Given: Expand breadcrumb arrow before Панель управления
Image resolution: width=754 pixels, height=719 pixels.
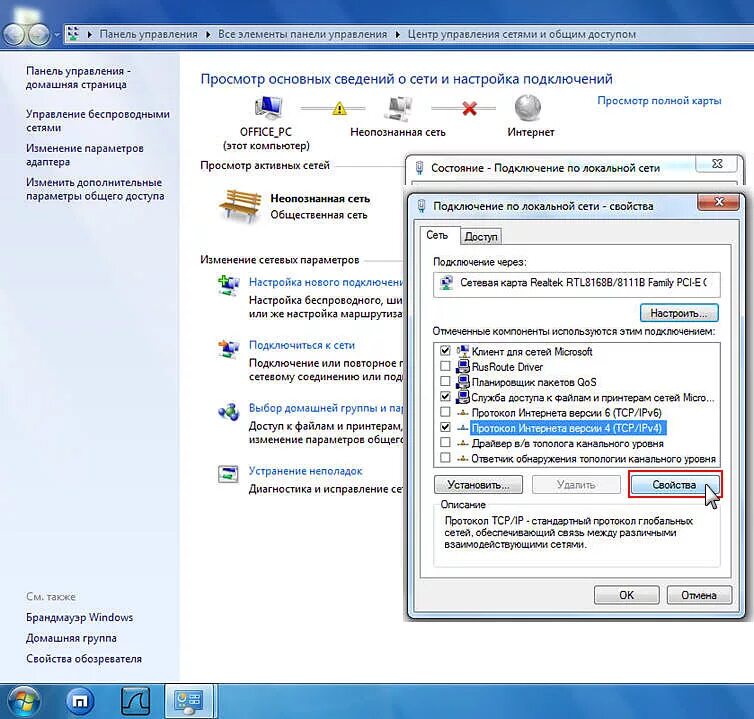Looking at the screenshot, I should point(89,35).
